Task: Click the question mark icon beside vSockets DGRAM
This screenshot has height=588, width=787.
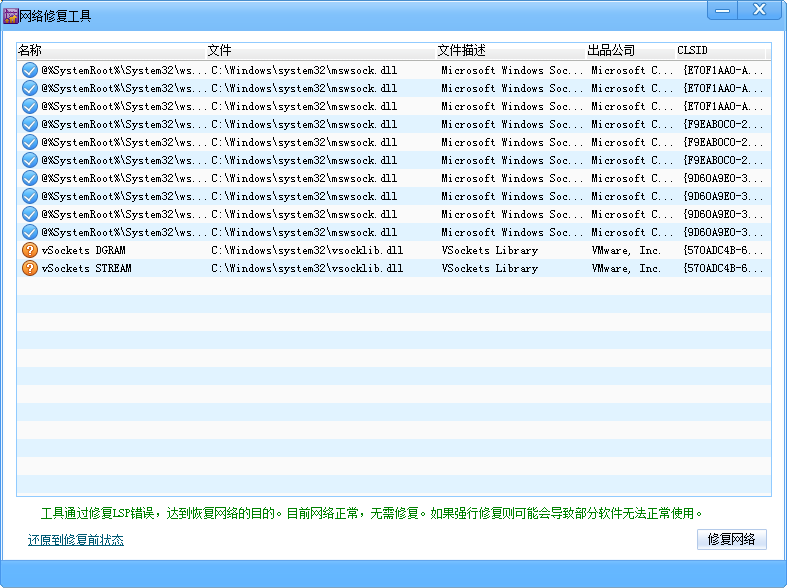Action: tap(29, 250)
